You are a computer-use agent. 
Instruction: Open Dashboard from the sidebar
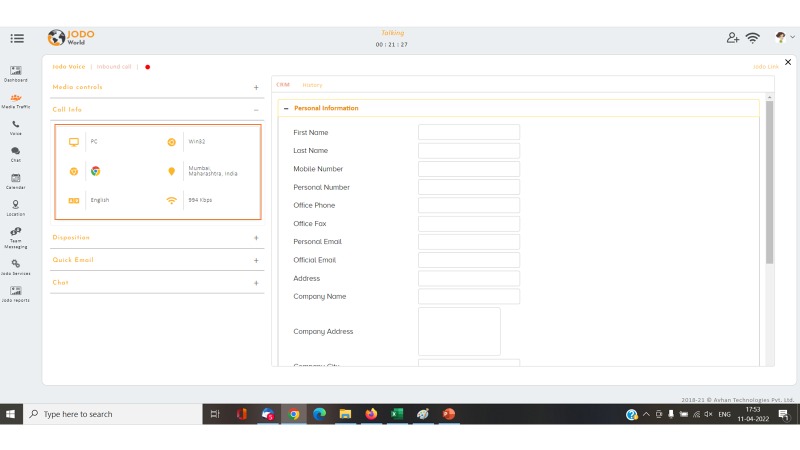coord(16,72)
